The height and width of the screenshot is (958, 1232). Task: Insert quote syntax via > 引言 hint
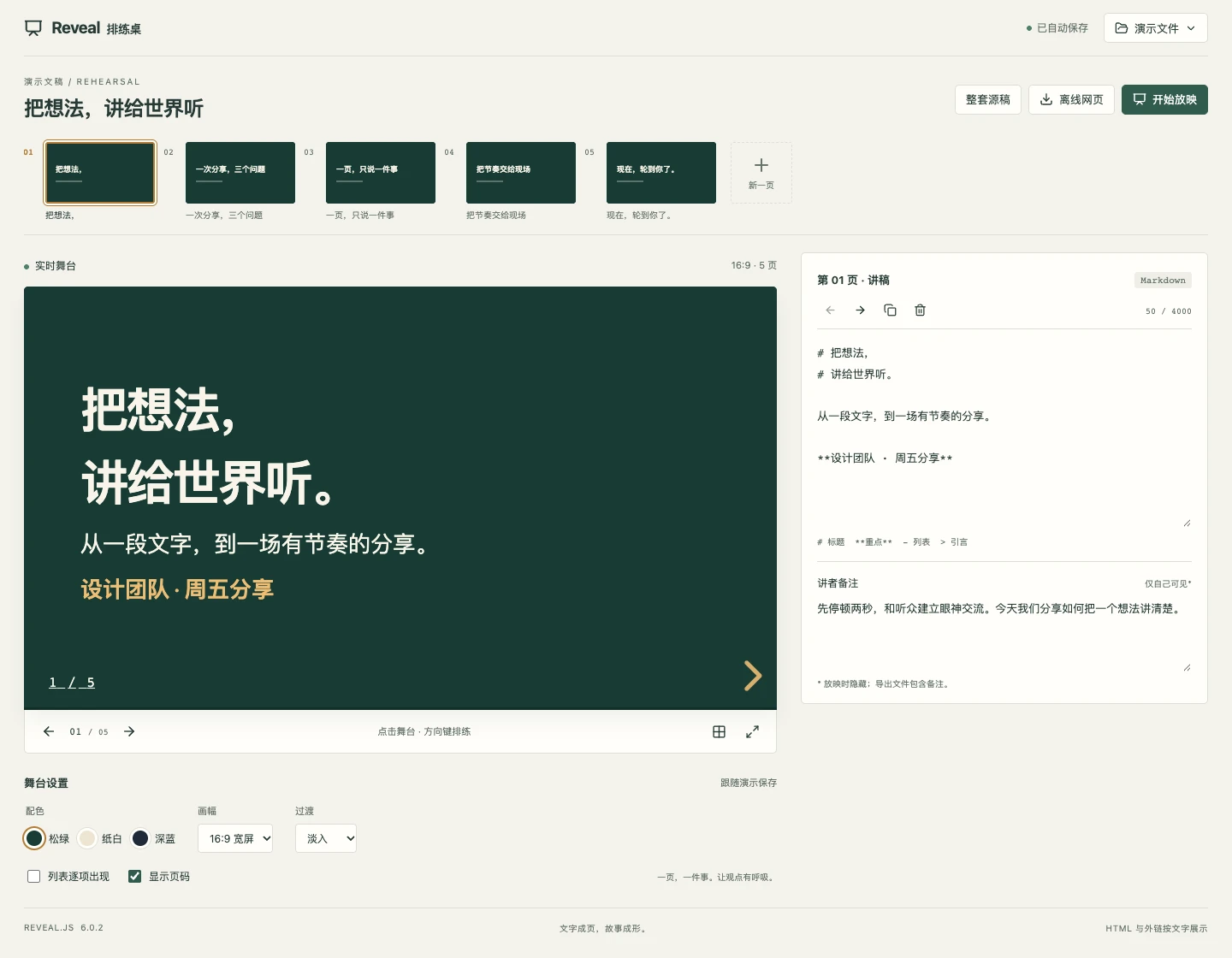pyautogui.click(x=954, y=542)
